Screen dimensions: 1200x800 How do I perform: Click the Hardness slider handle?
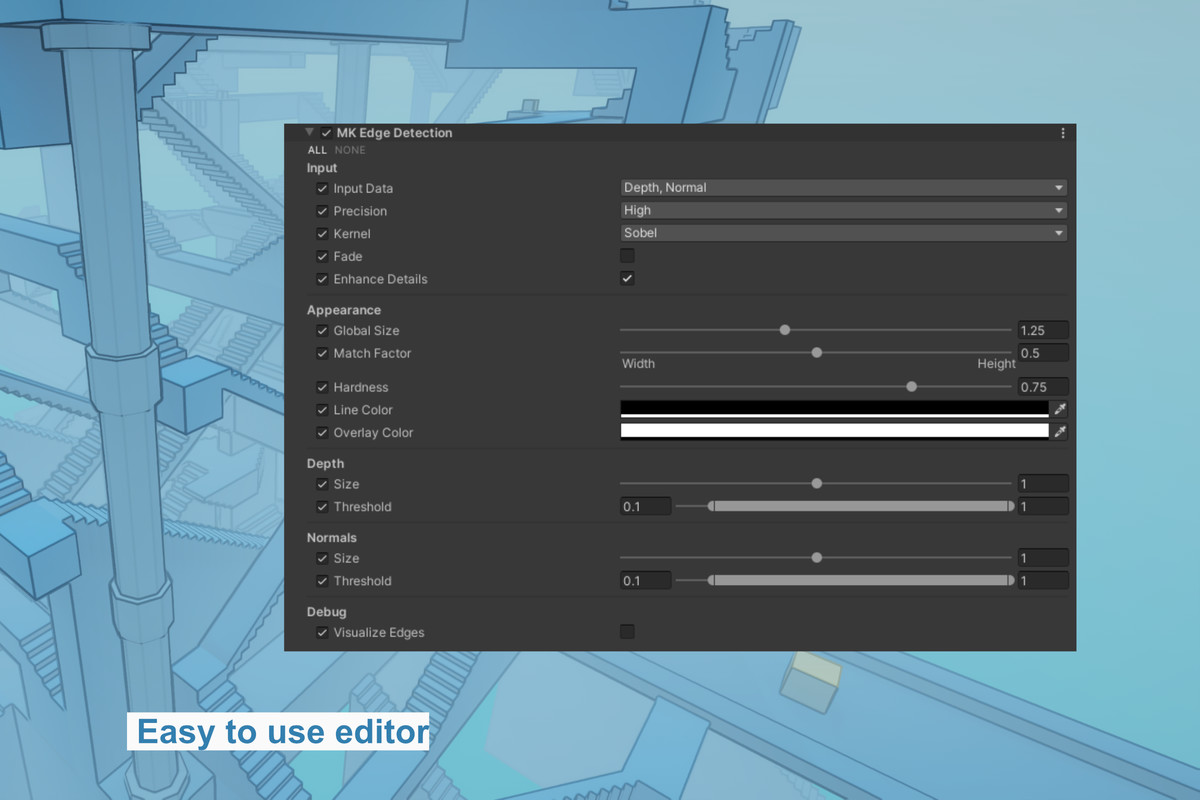[911, 386]
